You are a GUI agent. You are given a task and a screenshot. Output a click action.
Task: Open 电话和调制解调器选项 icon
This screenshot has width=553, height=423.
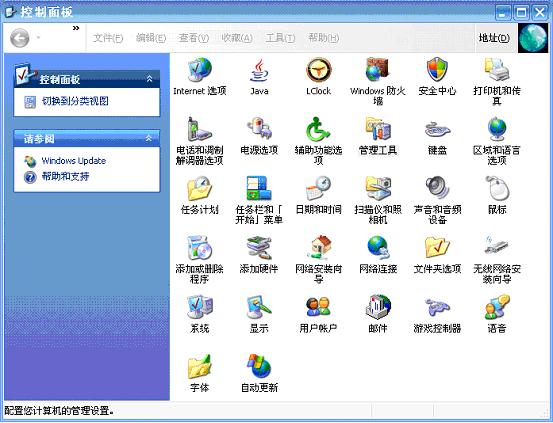[x=200, y=129]
